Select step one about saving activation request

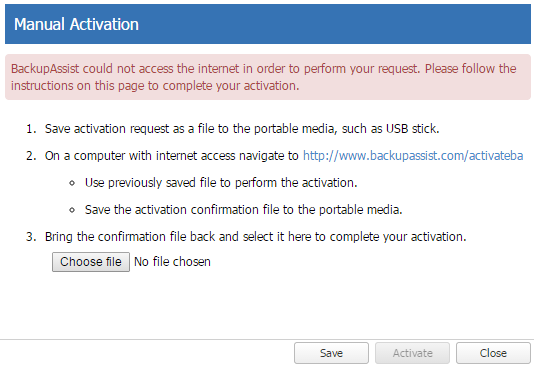pyautogui.click(x=242, y=129)
